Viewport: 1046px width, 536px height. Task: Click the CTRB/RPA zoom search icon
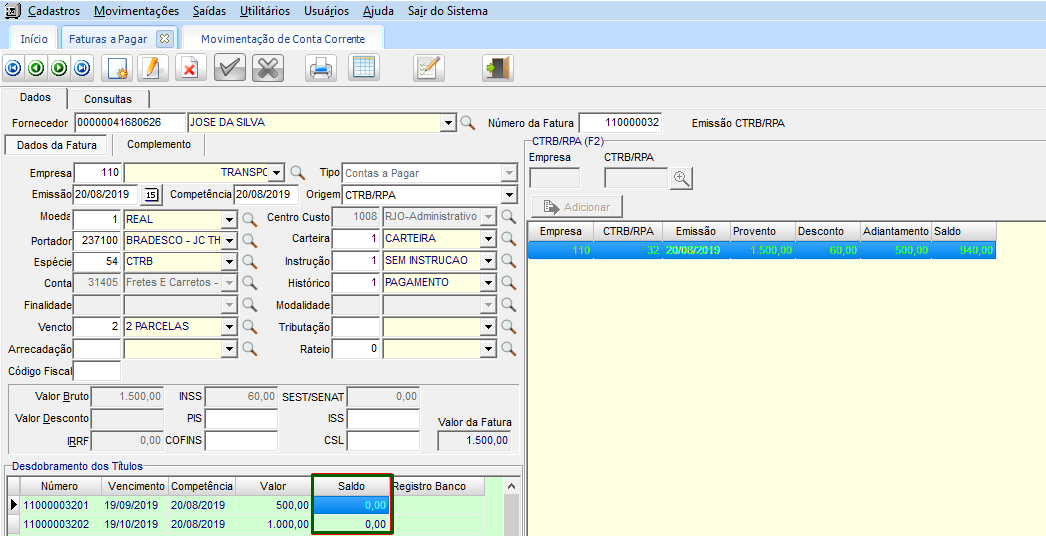click(682, 178)
